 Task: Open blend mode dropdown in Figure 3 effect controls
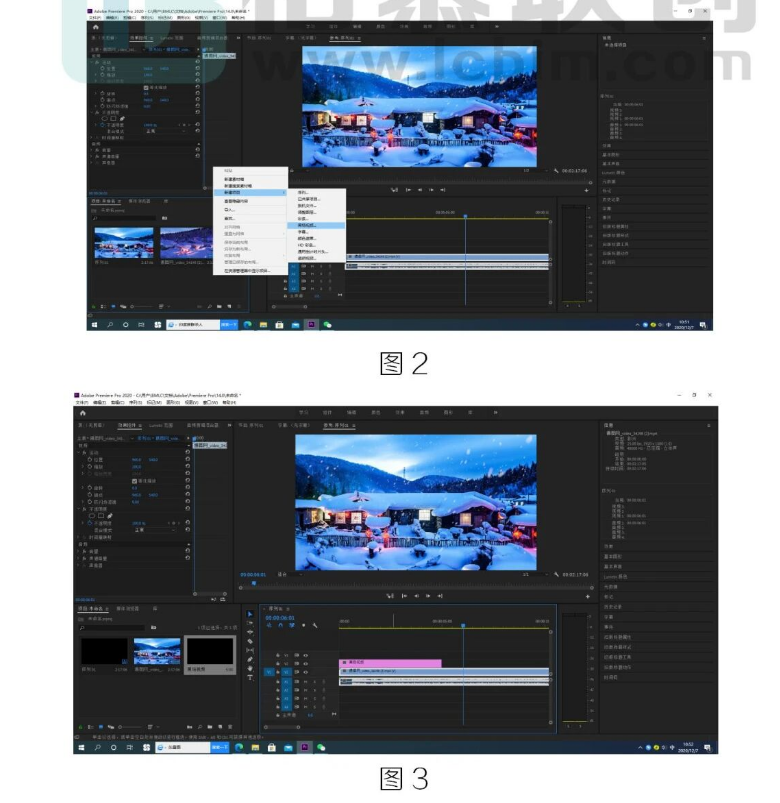click(x=155, y=530)
